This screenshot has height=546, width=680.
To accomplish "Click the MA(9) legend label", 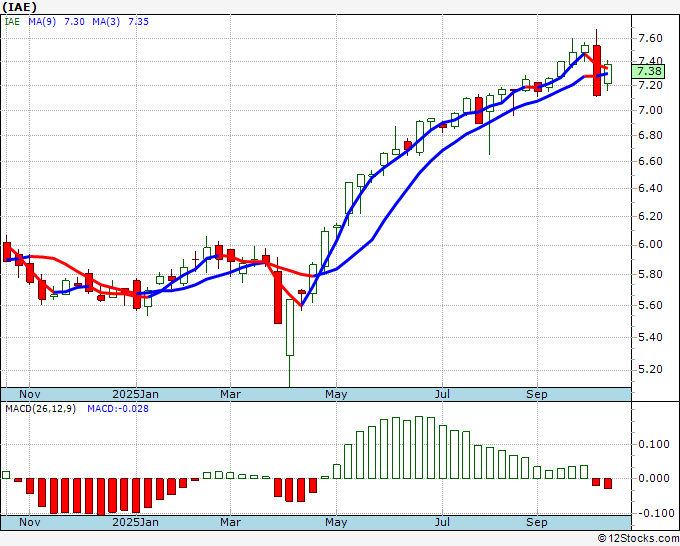I will pyautogui.click(x=42, y=21).
